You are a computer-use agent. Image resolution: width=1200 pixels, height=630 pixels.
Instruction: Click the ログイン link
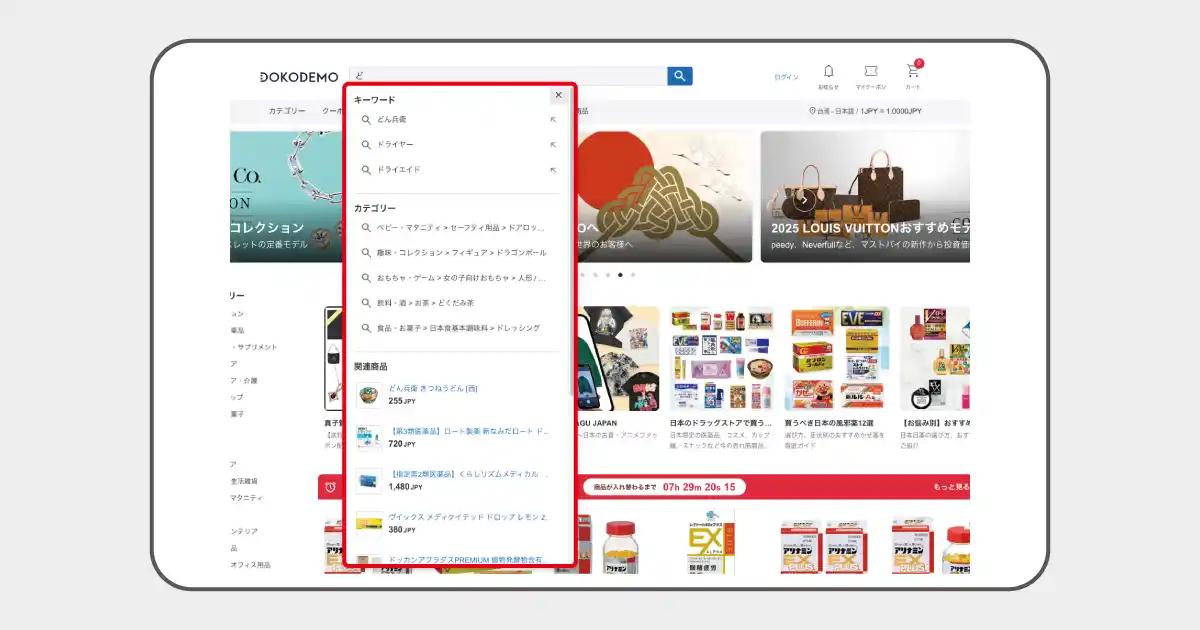pyautogui.click(x=786, y=77)
